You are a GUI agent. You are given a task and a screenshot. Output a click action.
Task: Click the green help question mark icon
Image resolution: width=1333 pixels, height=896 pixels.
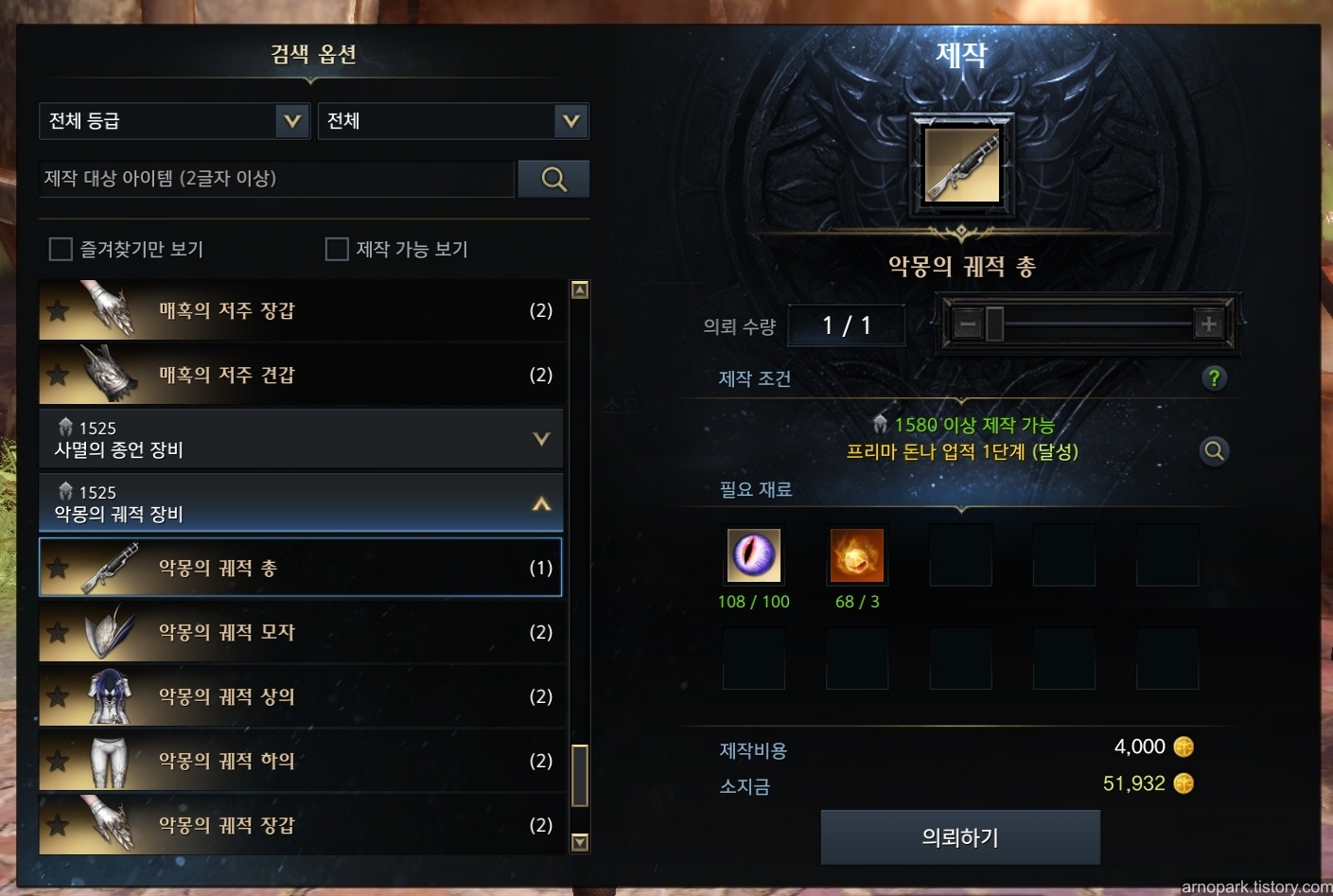coord(1214,378)
